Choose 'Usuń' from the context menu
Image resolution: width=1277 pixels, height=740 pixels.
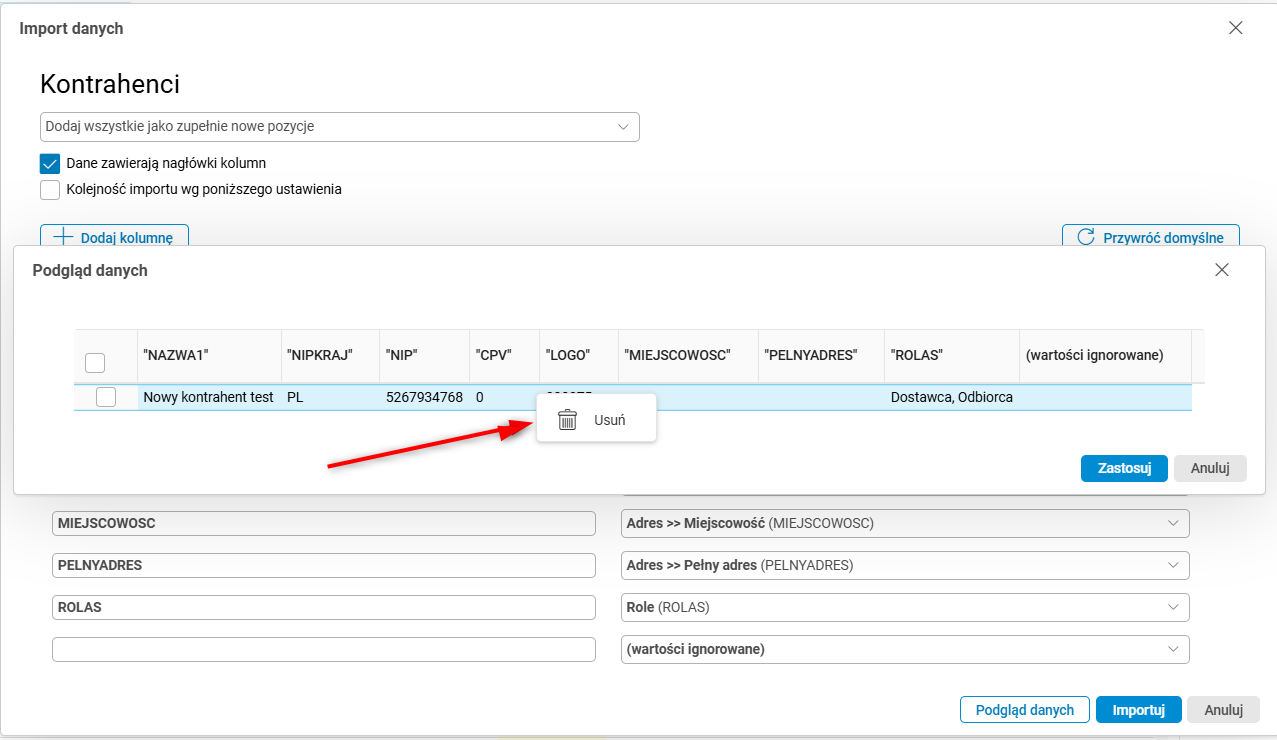coord(608,420)
